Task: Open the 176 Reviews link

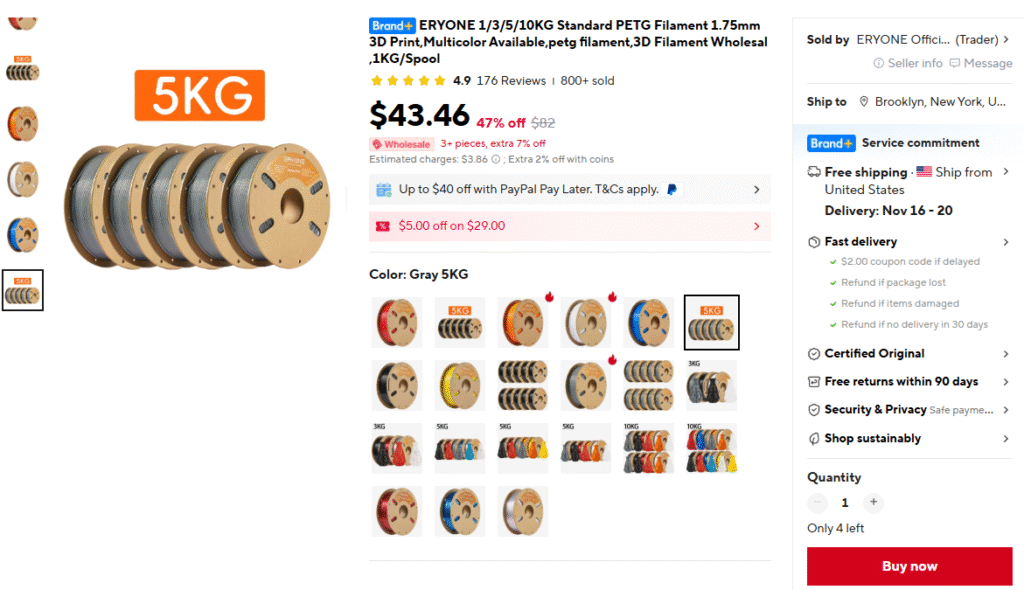Action: (x=511, y=81)
